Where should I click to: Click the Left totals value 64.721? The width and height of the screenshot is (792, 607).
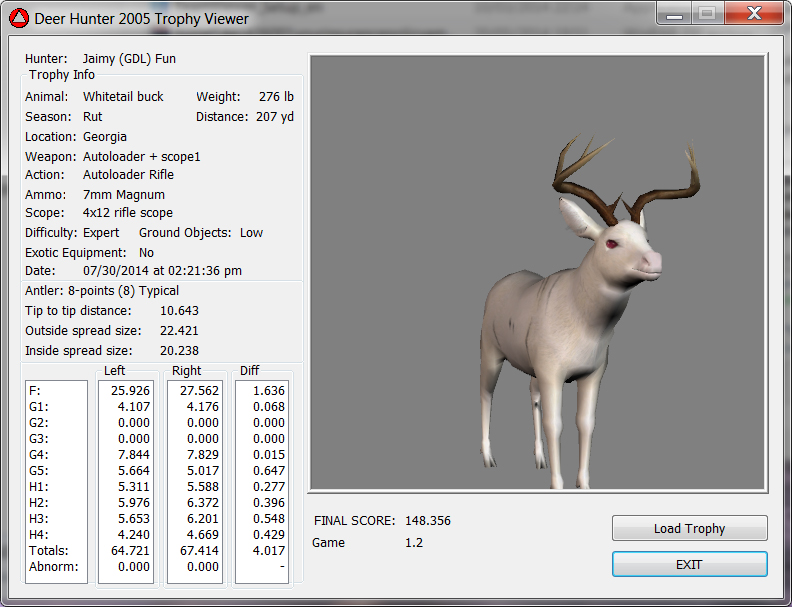pyautogui.click(x=130, y=550)
